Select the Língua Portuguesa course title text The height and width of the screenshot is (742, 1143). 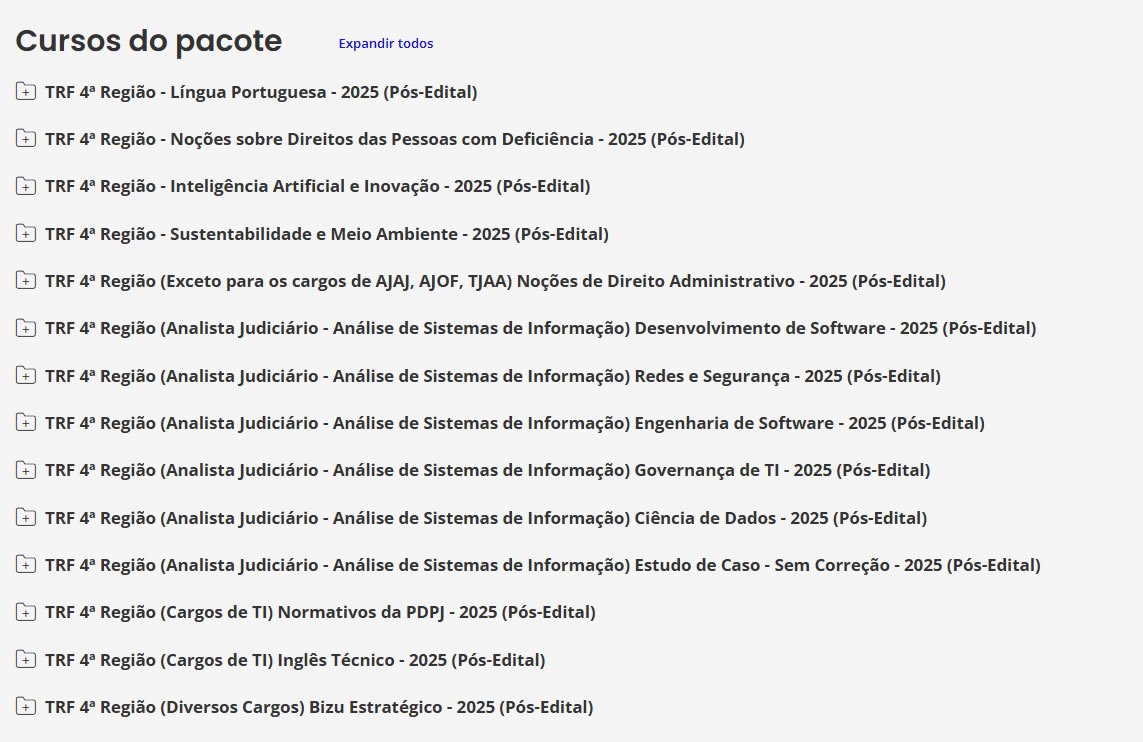pos(261,92)
